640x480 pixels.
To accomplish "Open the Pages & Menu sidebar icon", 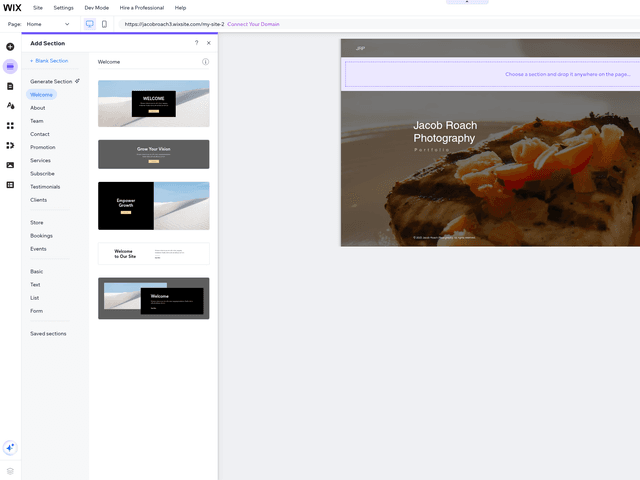I will 10,86.
